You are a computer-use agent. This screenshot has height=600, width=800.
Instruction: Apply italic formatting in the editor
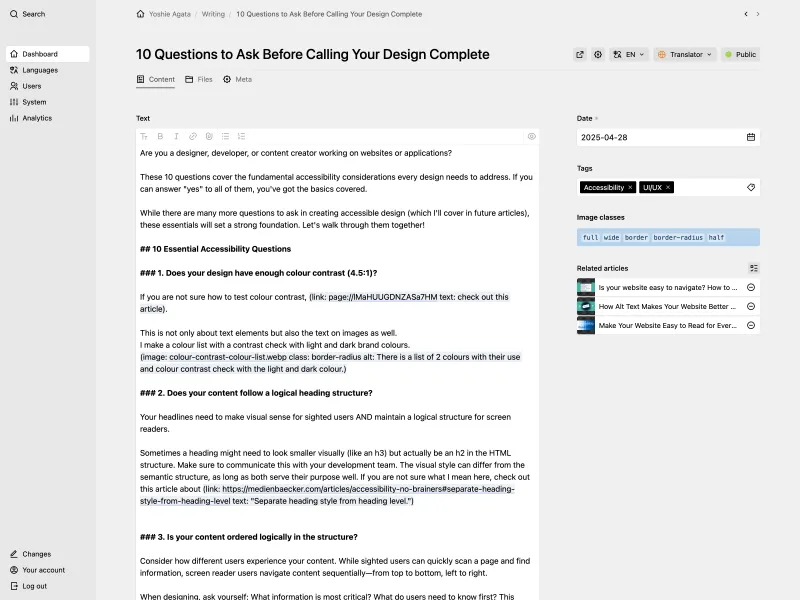176,136
